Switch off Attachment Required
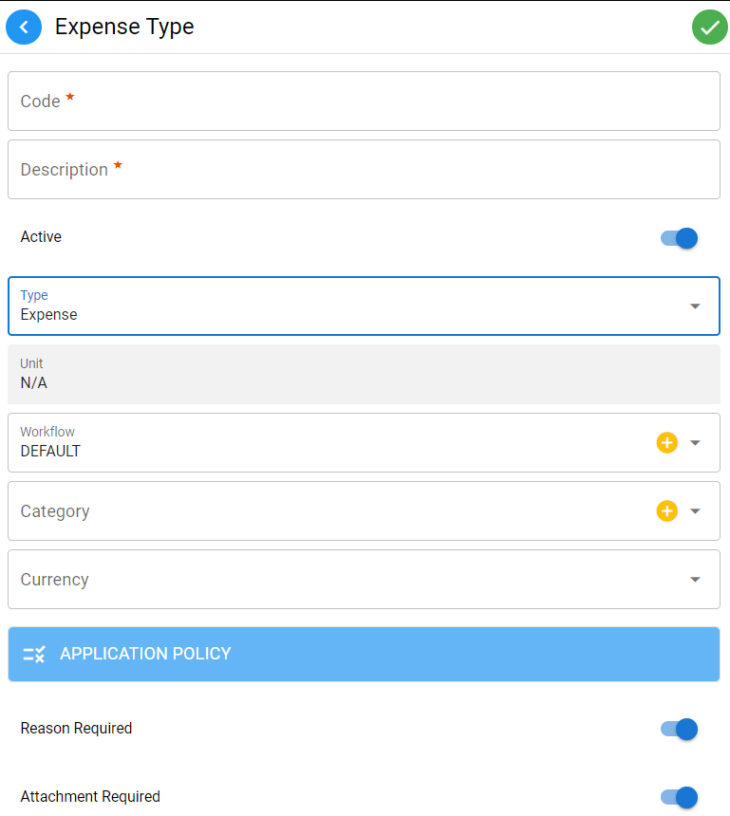The width and height of the screenshot is (730, 816). coord(678,797)
